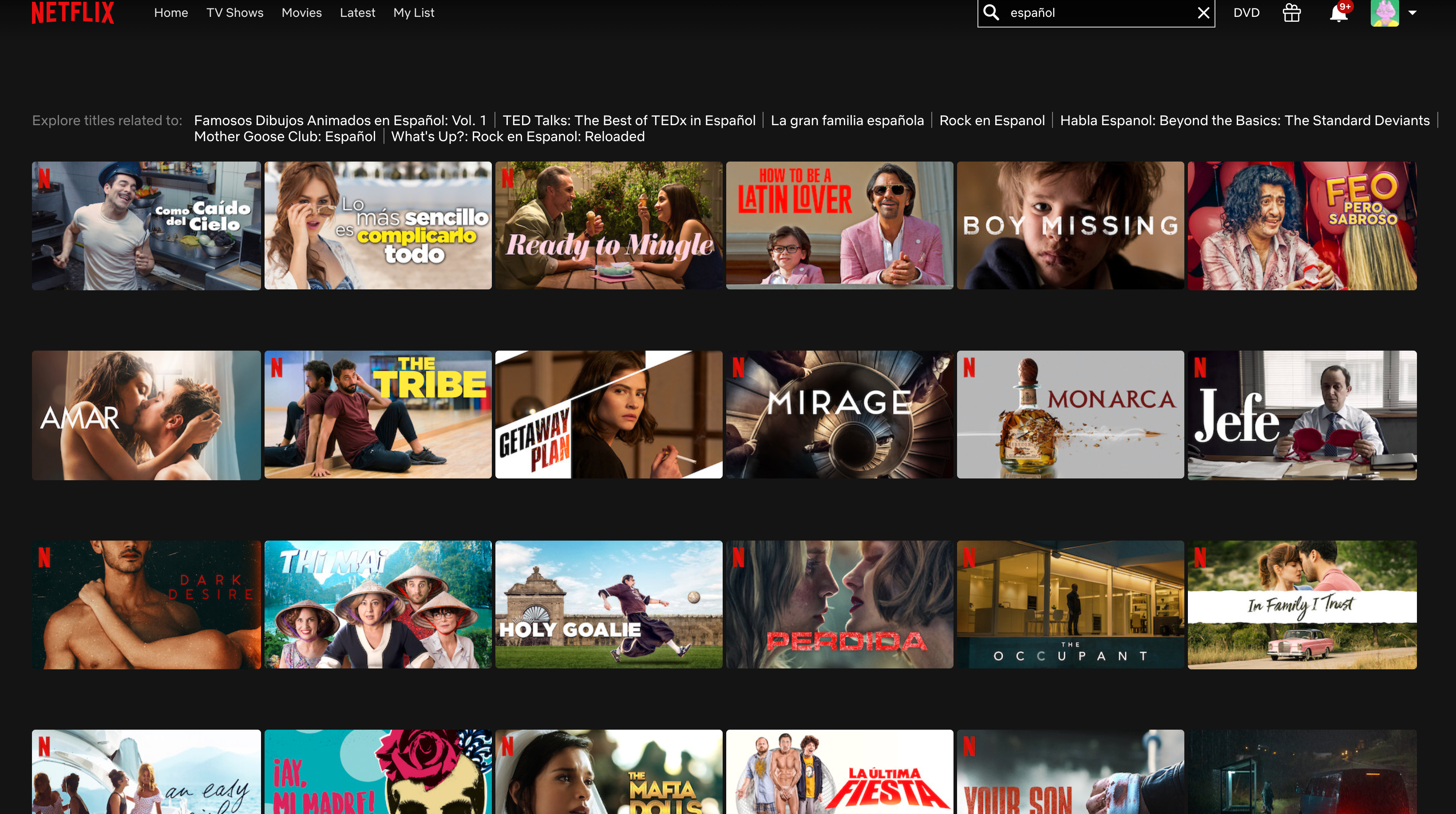Open the Boy Missing thumbnail
The image size is (1456, 814).
pos(1070,225)
